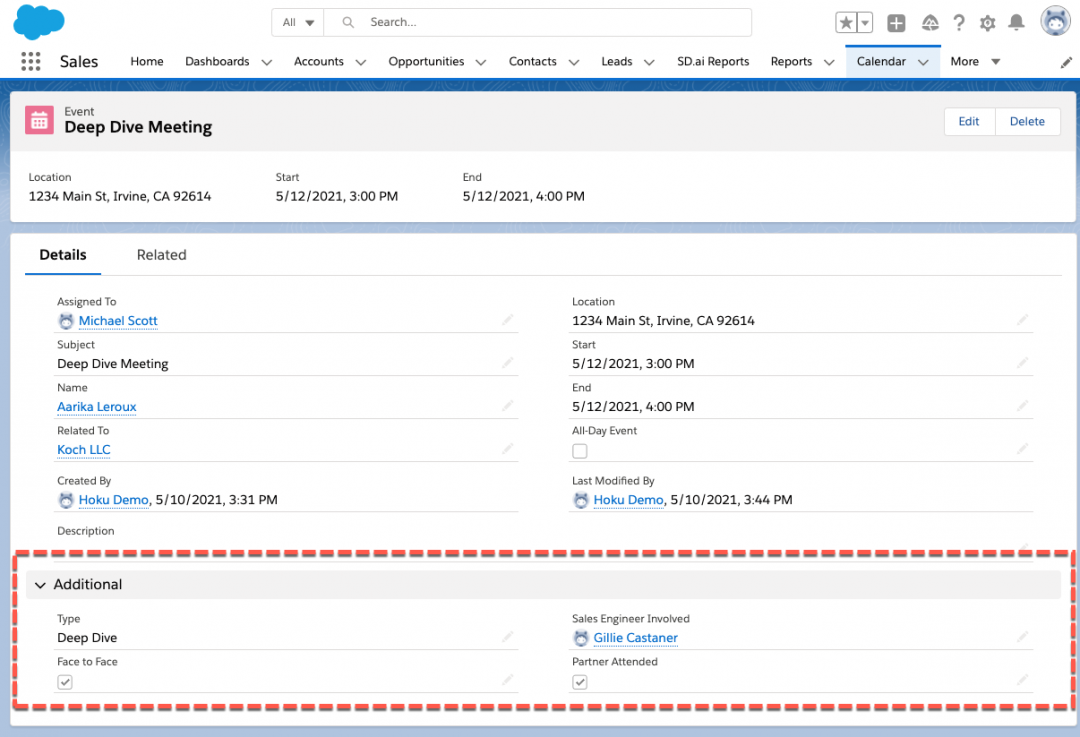Open the All search scope dropdown

pos(298,22)
